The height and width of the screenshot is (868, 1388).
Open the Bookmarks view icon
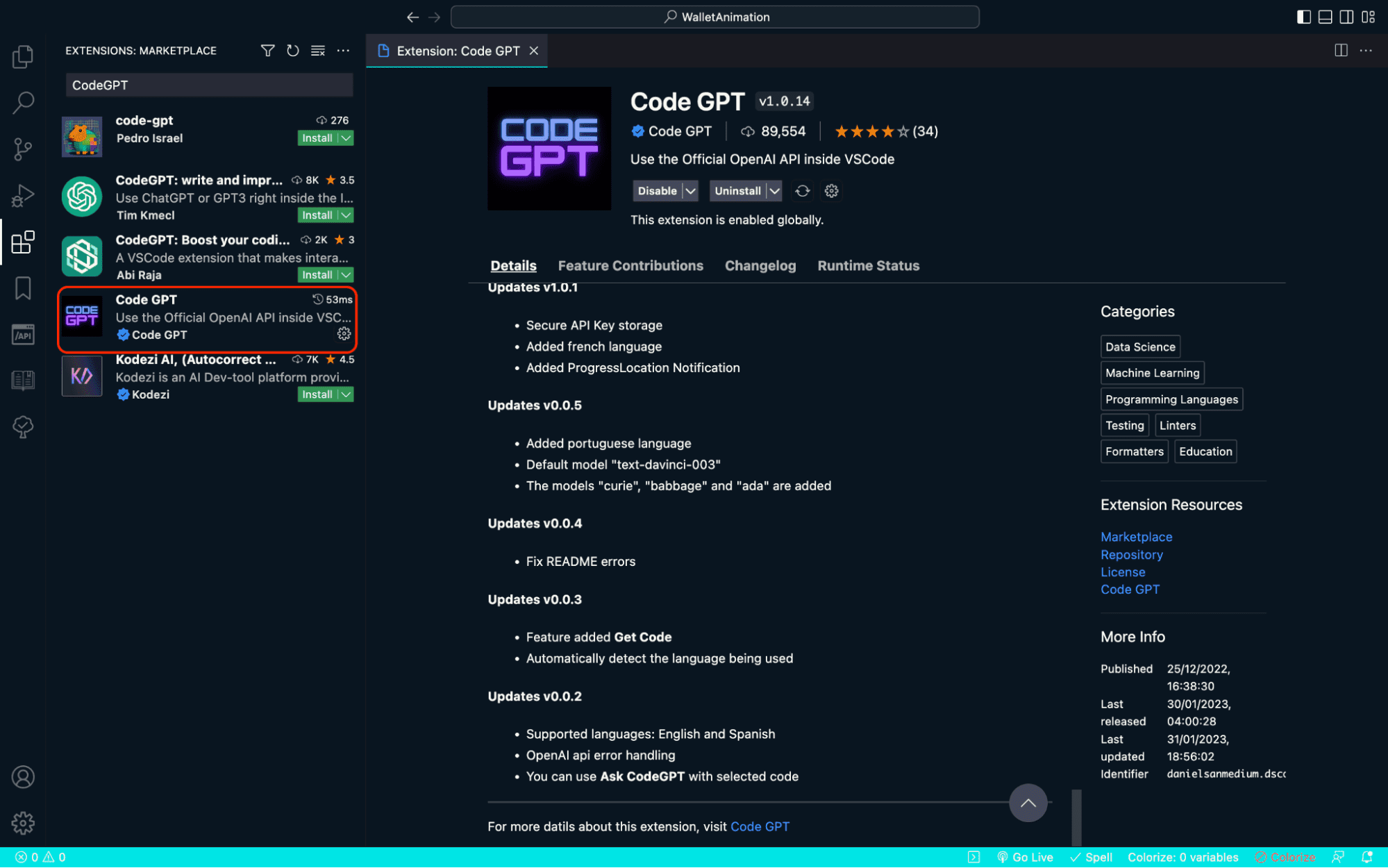pos(23,288)
